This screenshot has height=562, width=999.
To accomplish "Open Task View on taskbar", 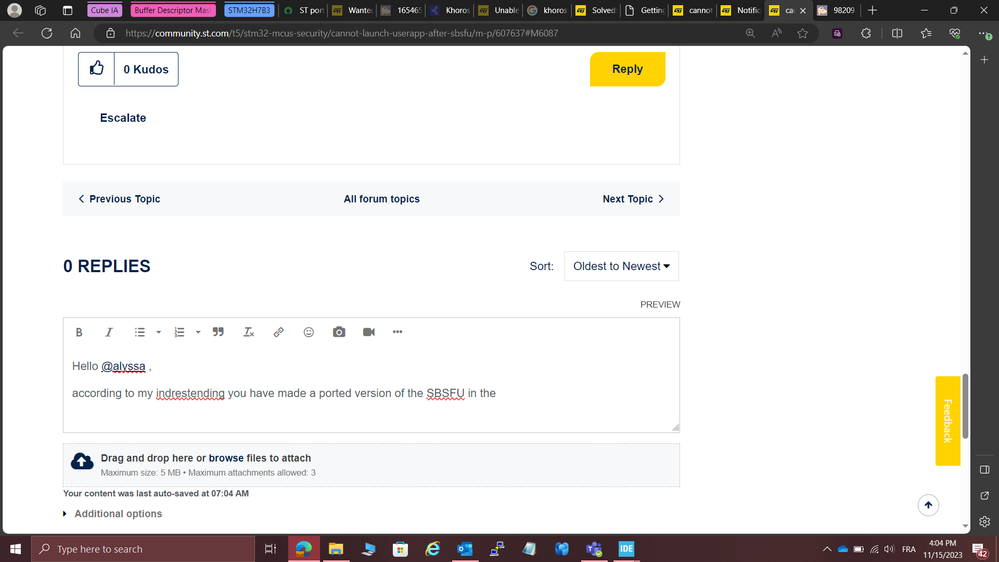I will click(270, 549).
